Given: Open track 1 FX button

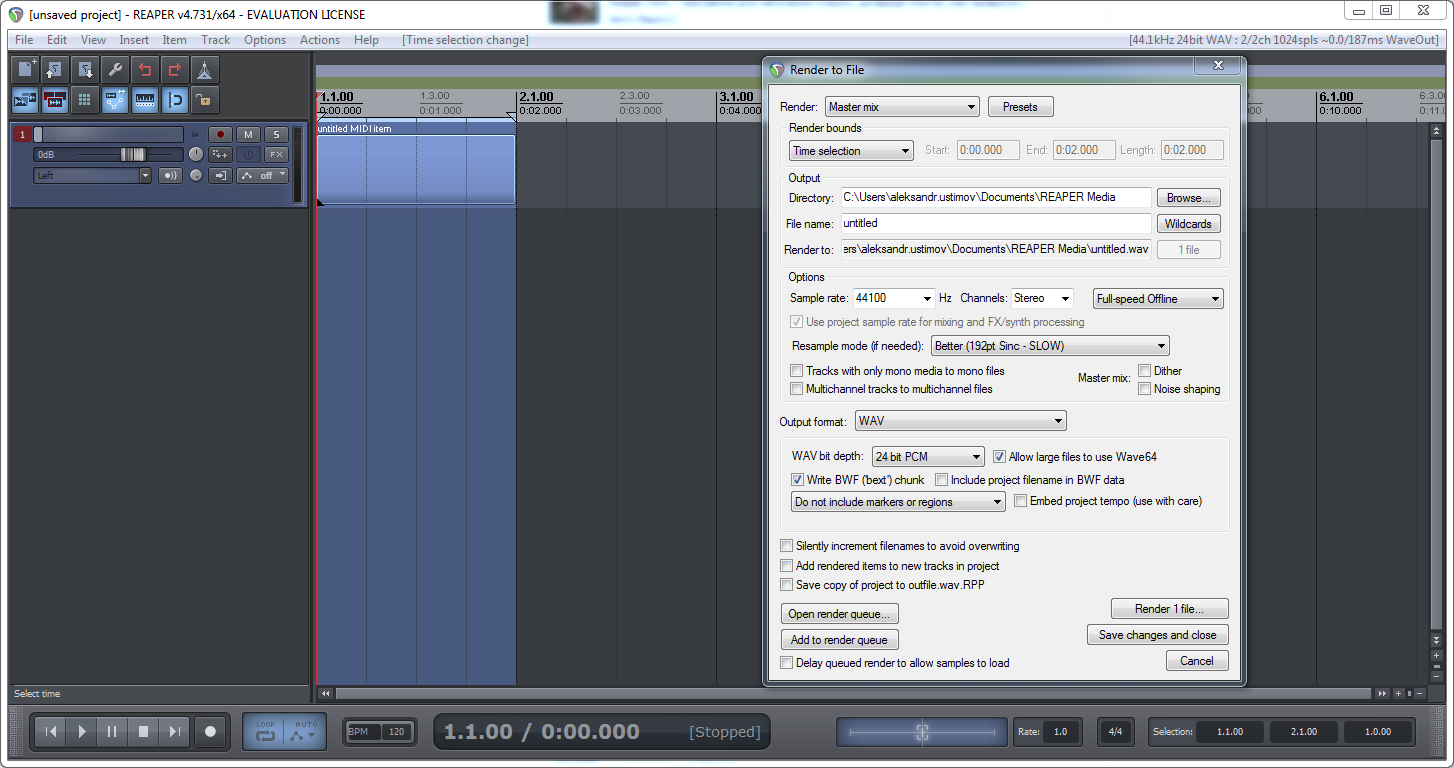Looking at the screenshot, I should point(276,155).
